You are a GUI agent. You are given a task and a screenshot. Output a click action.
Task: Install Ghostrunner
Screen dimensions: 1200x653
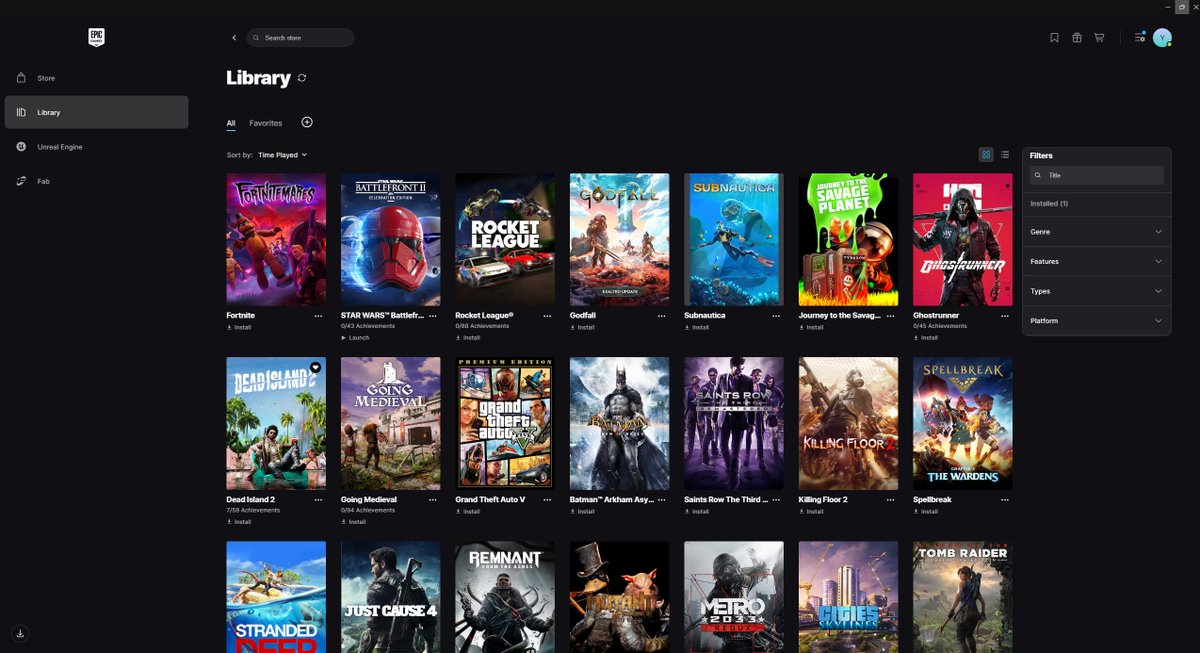[926, 338]
